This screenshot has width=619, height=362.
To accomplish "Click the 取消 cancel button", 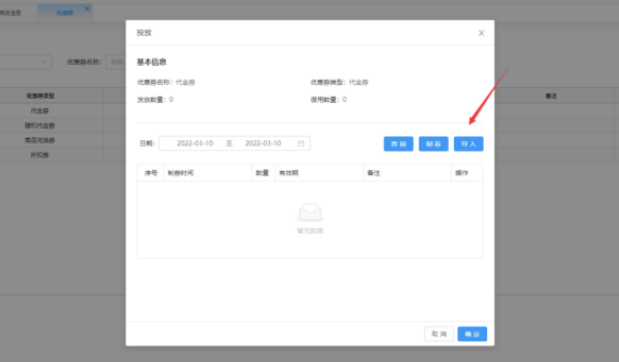I will (x=439, y=334).
